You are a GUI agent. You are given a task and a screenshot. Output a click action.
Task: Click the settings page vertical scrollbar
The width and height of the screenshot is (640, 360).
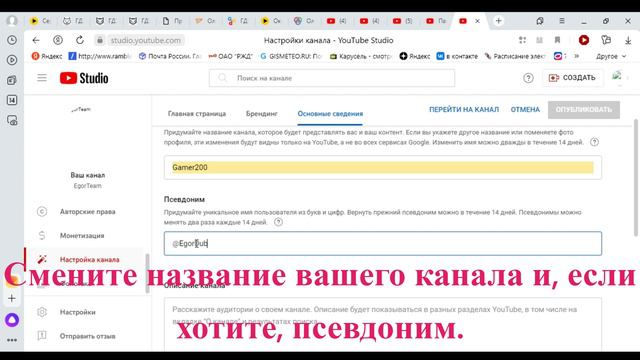pyautogui.click(x=636, y=178)
